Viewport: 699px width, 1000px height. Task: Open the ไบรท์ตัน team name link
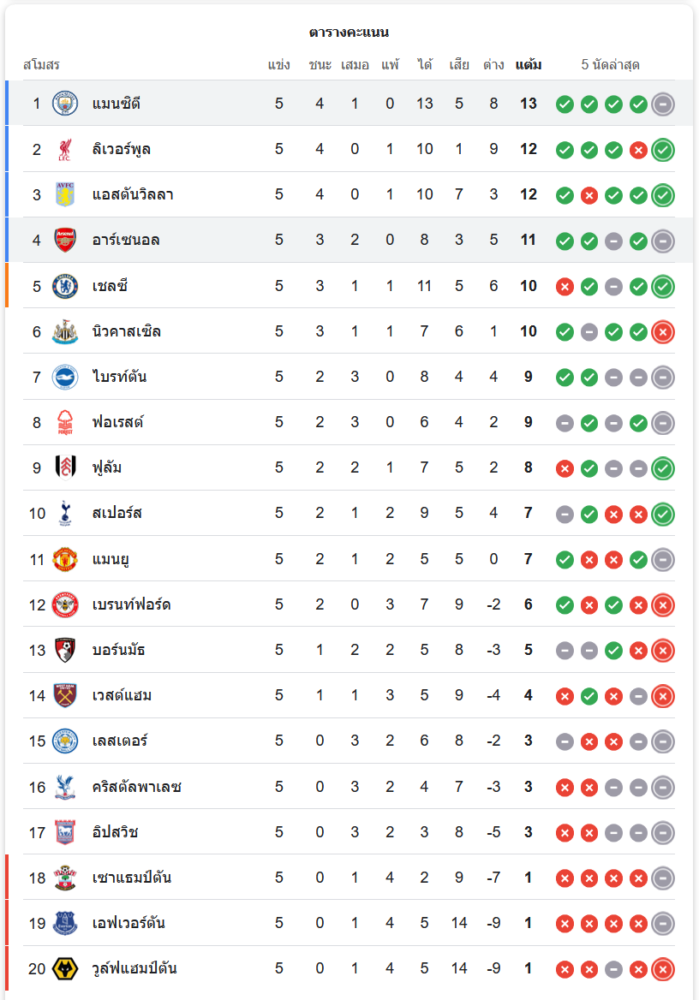pos(119,377)
